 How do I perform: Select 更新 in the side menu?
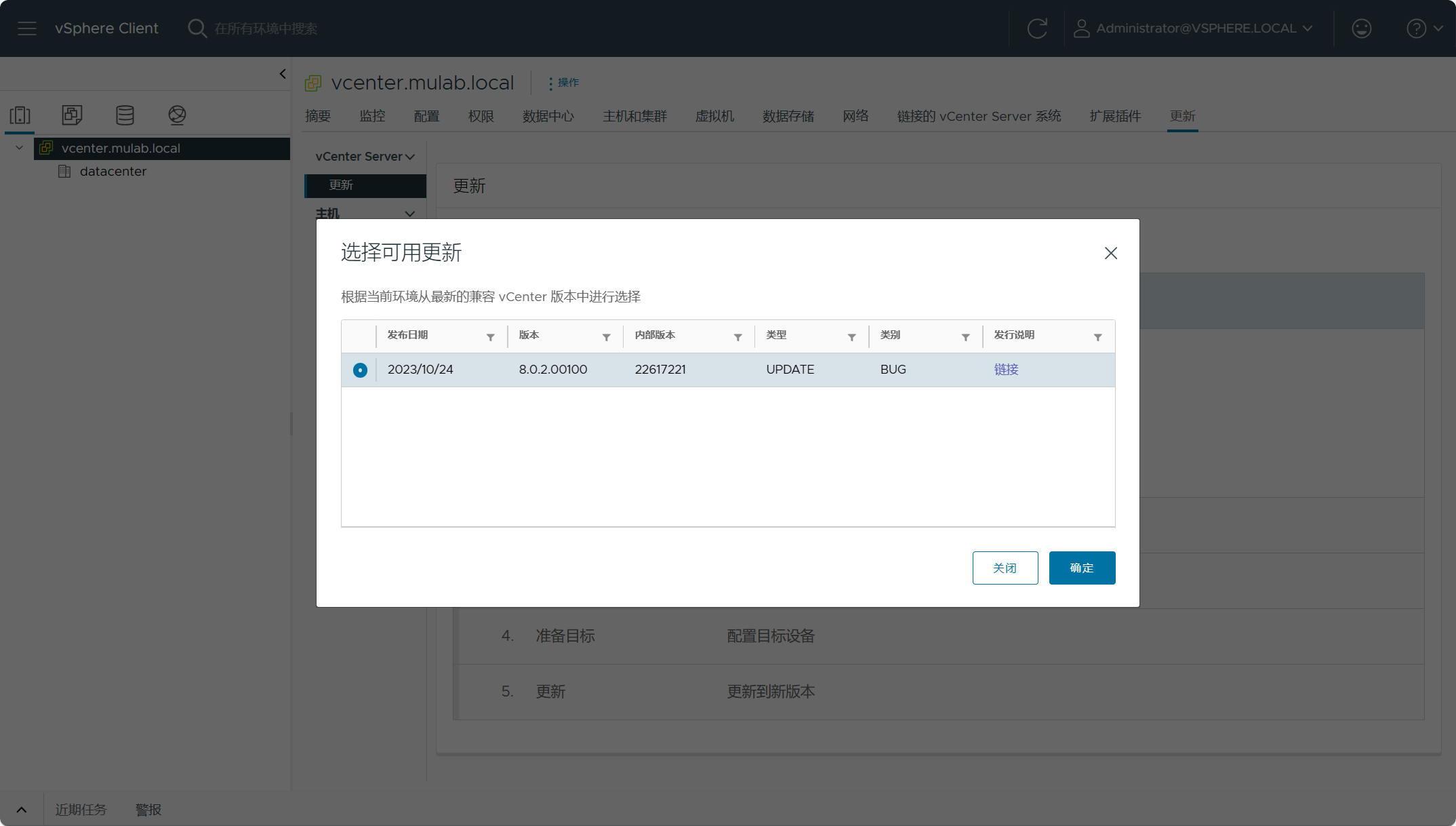(365, 185)
